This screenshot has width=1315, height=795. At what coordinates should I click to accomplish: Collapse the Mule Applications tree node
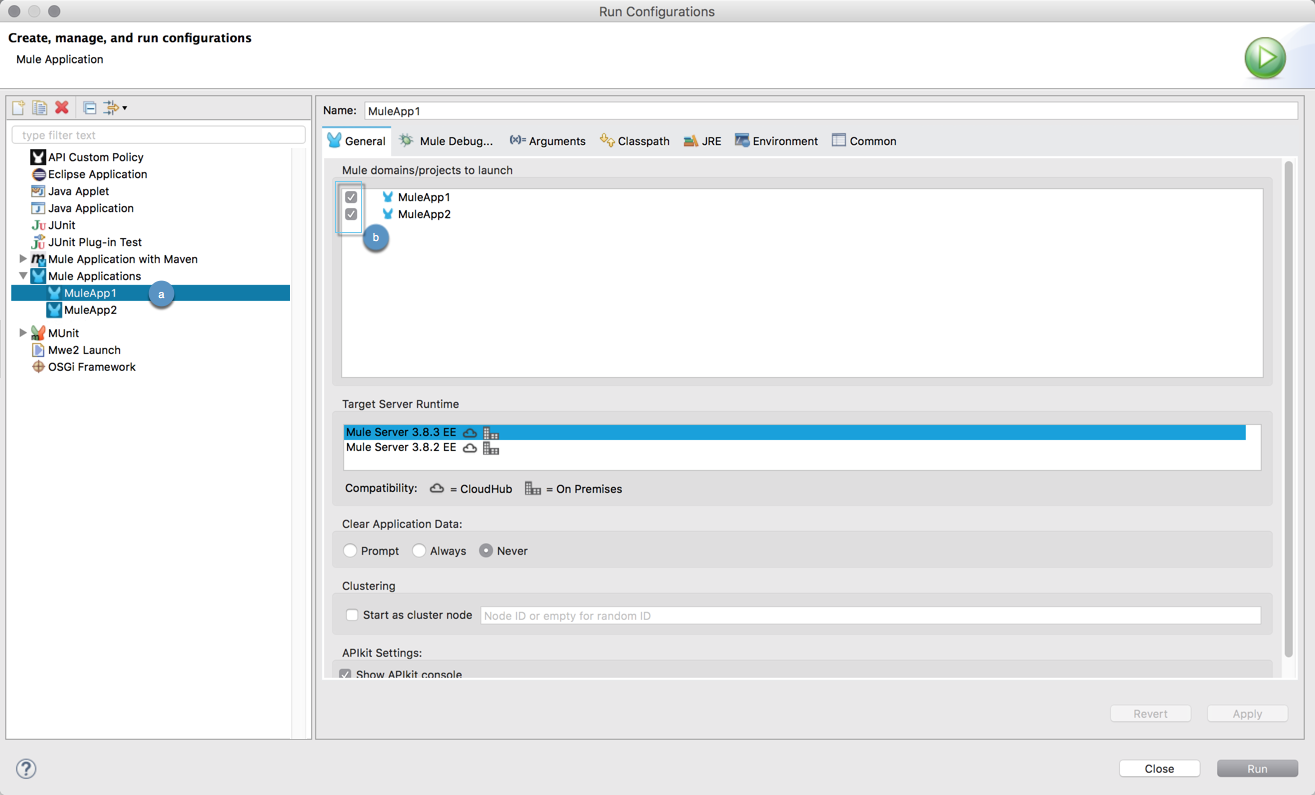pyautogui.click(x=23, y=275)
